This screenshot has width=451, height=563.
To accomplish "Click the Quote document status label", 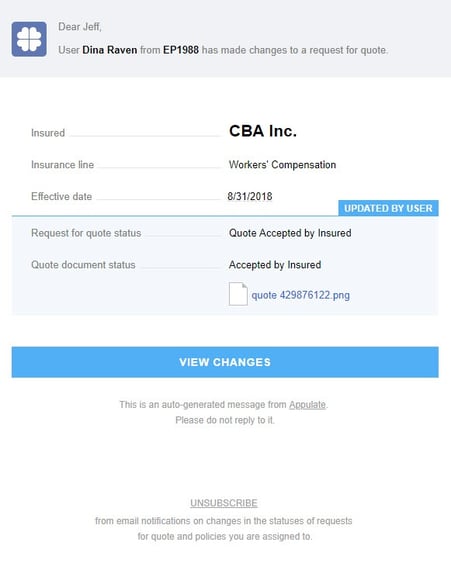I will [x=83, y=265].
